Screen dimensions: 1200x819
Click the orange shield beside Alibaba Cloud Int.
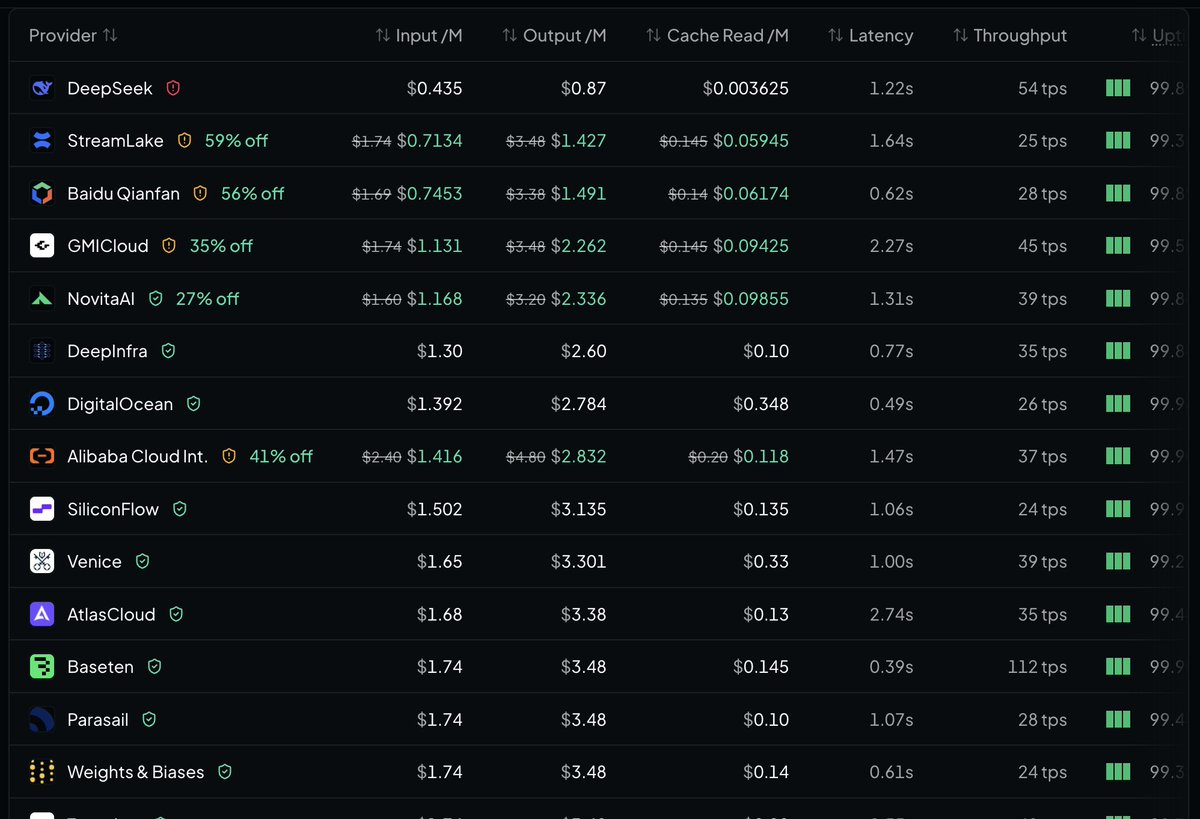tap(229, 456)
